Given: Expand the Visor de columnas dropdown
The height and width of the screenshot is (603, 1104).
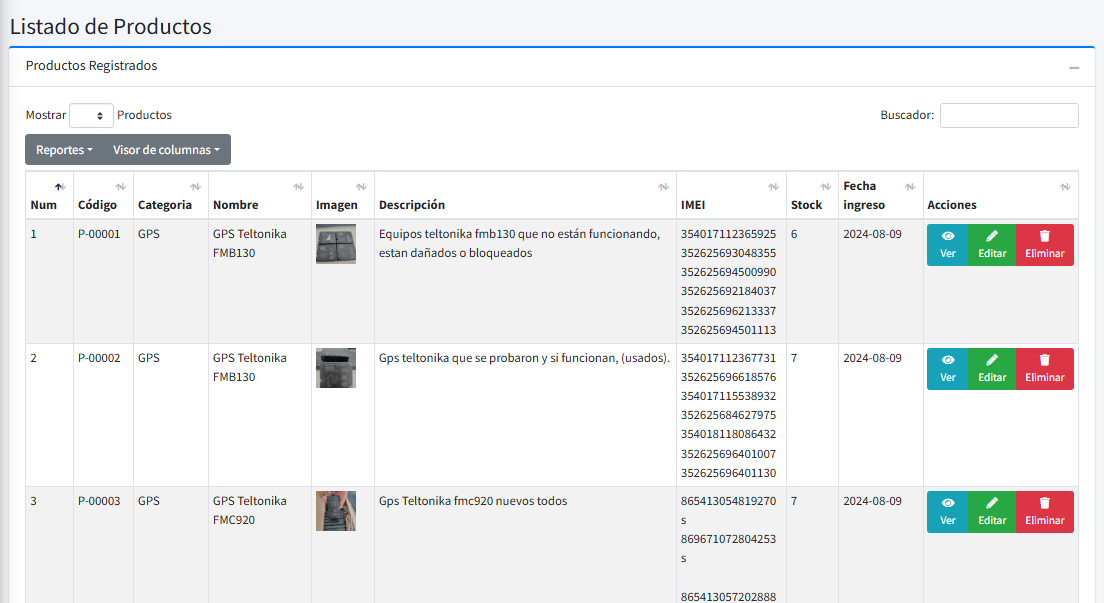Looking at the screenshot, I should pos(166,150).
